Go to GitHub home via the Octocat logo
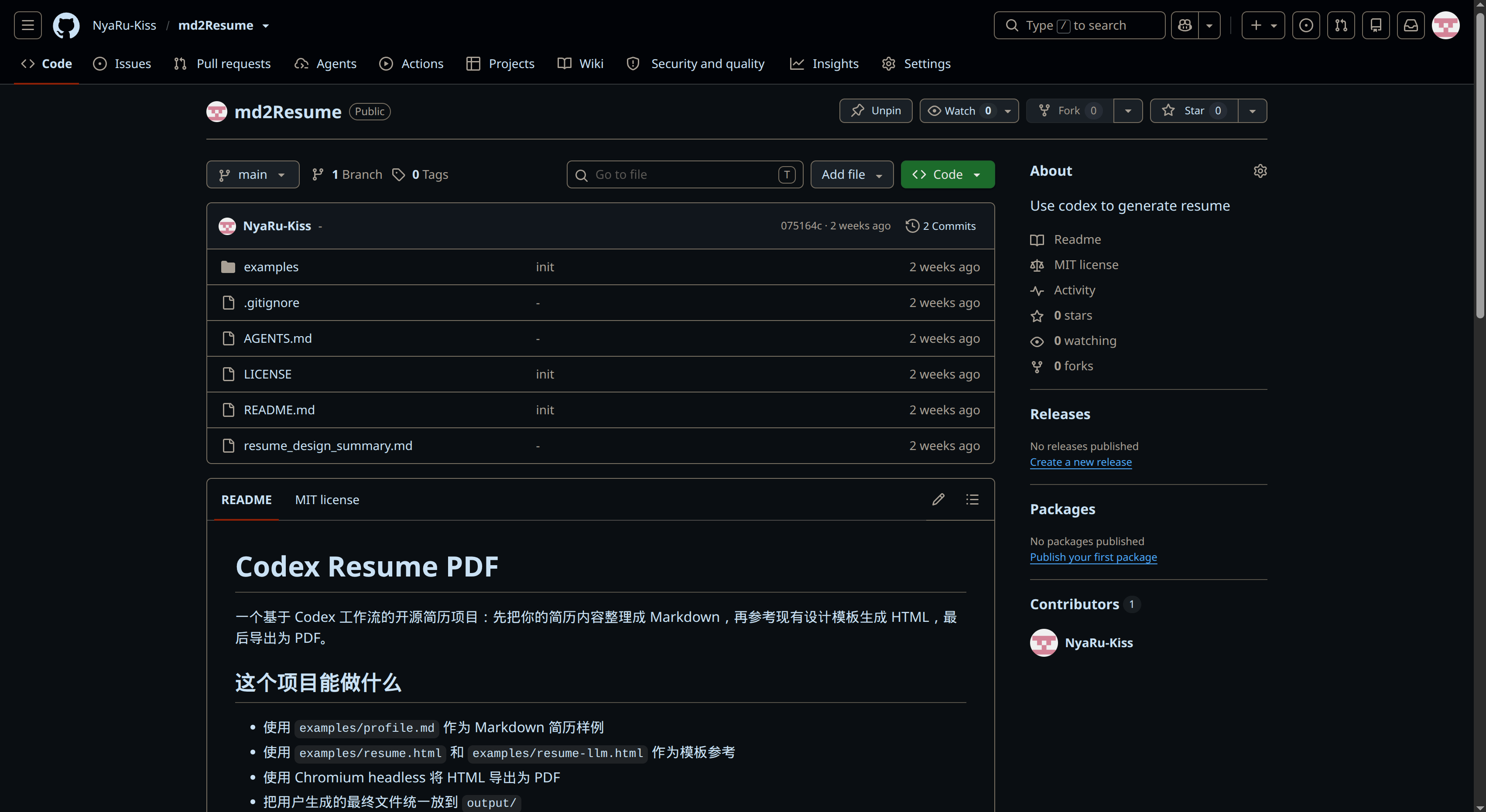The width and height of the screenshot is (1486, 812). [x=66, y=25]
